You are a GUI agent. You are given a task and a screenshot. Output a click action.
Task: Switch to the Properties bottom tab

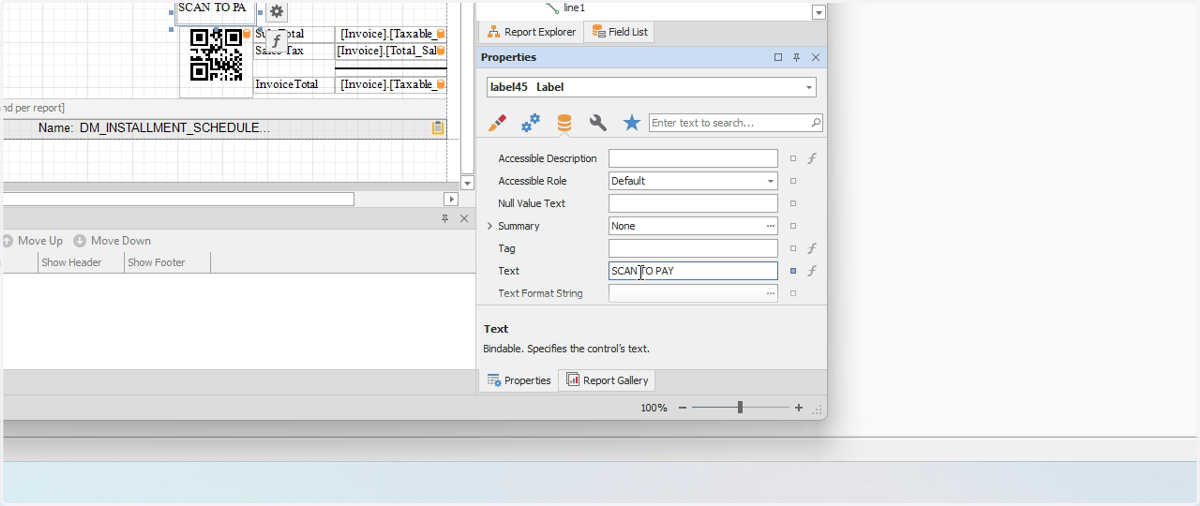pyautogui.click(x=519, y=380)
